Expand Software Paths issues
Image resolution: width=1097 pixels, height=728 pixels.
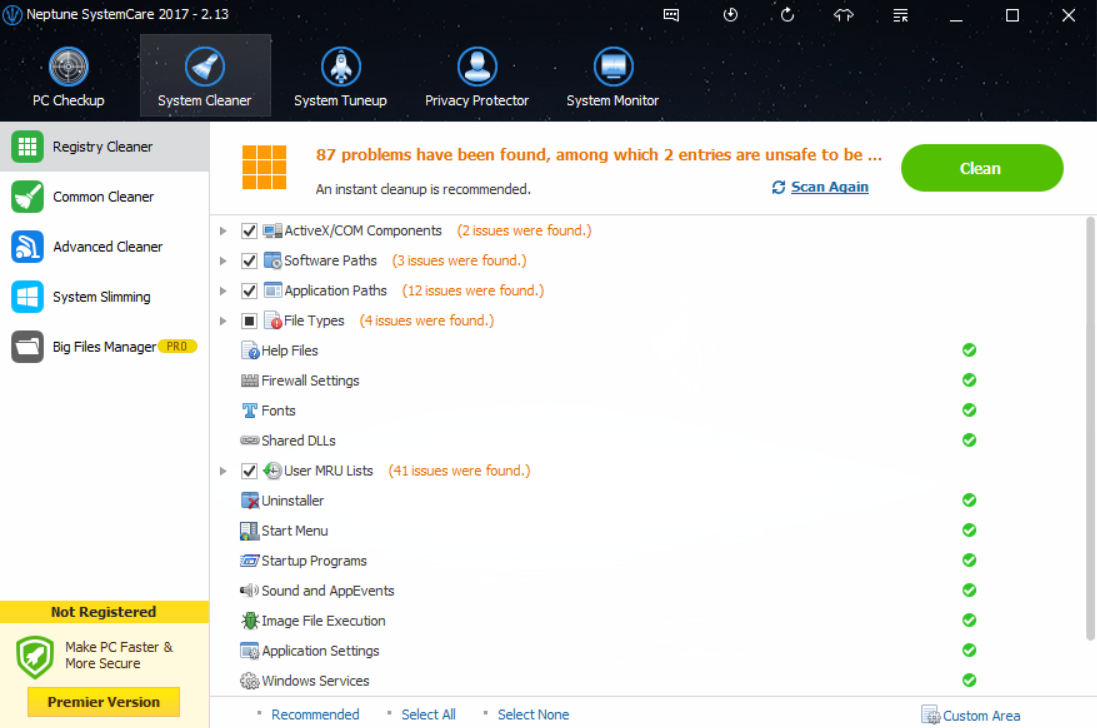click(x=223, y=260)
